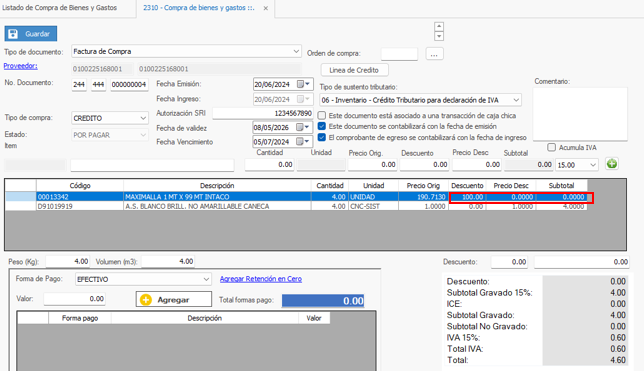Click the Autorización SRI field
644x371 pixels.
coord(263,113)
